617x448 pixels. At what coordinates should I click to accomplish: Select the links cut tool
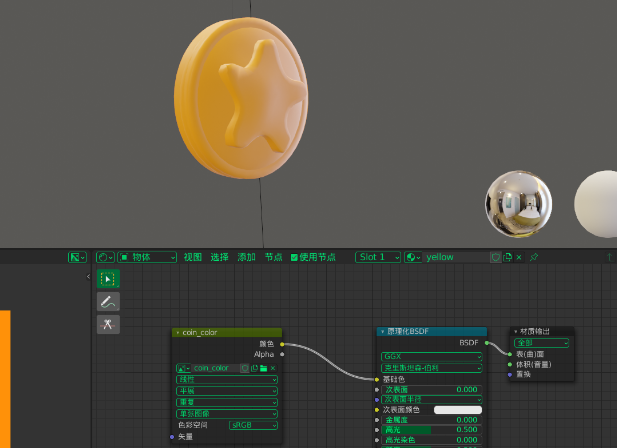click(108, 324)
